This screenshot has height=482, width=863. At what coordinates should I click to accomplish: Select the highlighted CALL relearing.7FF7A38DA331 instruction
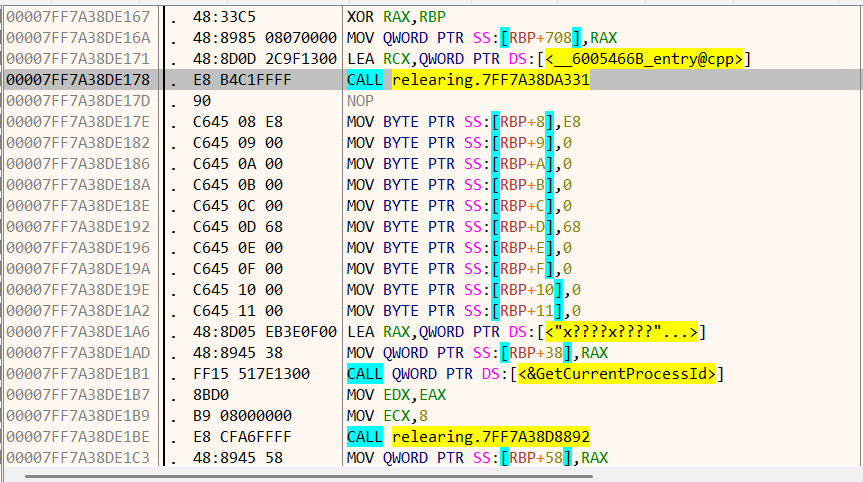tap(467, 80)
